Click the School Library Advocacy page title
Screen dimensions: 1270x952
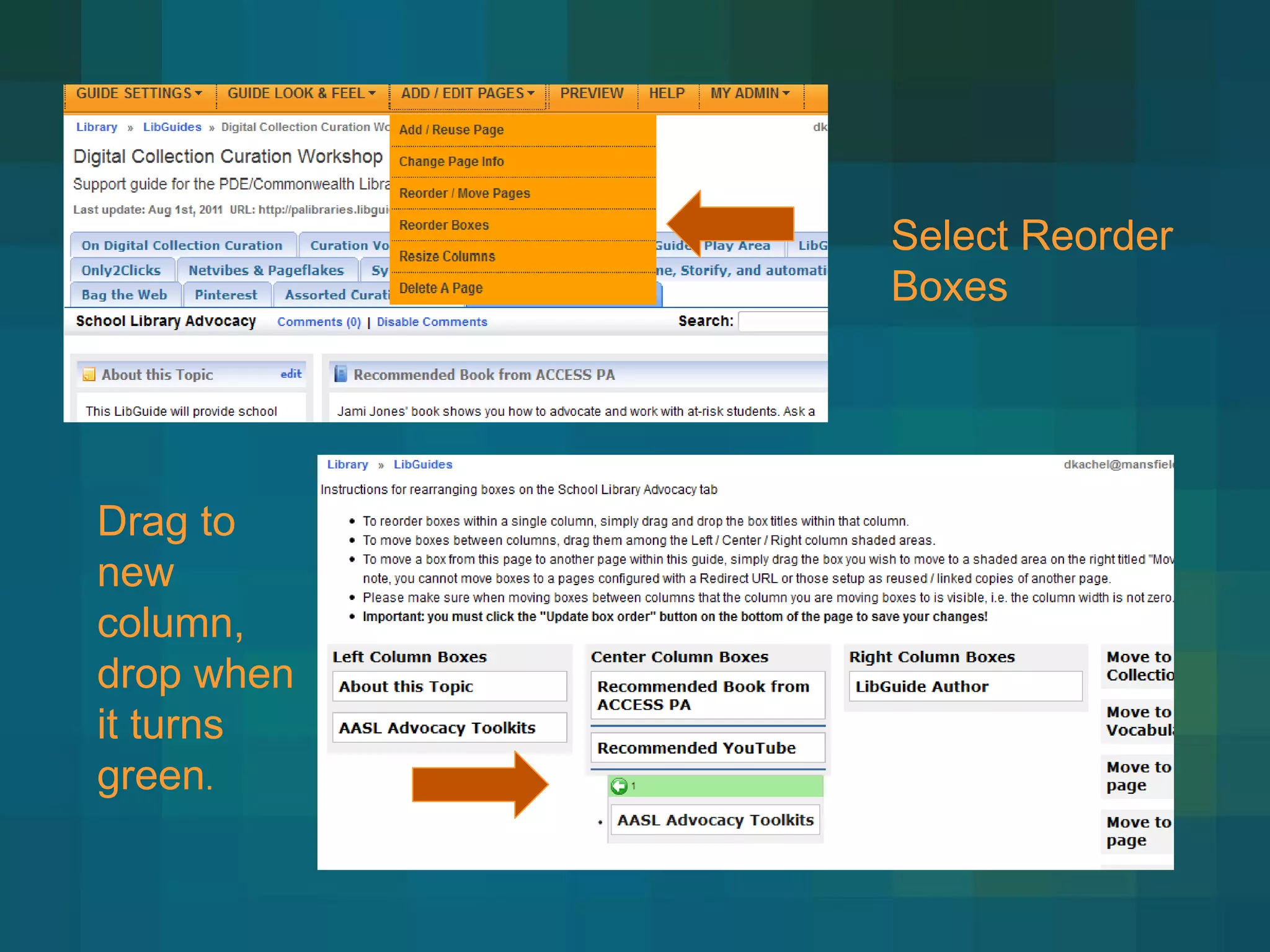click(x=166, y=321)
